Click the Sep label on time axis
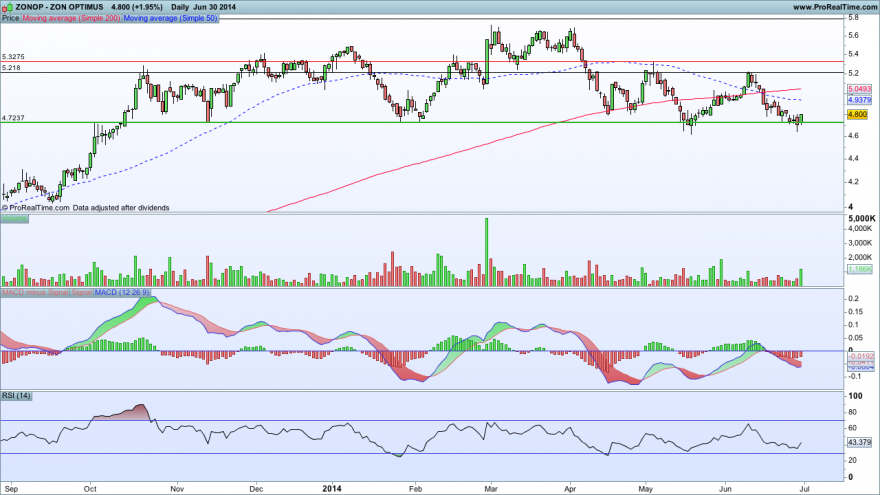Image resolution: width=880 pixels, height=495 pixels. [x=11, y=489]
